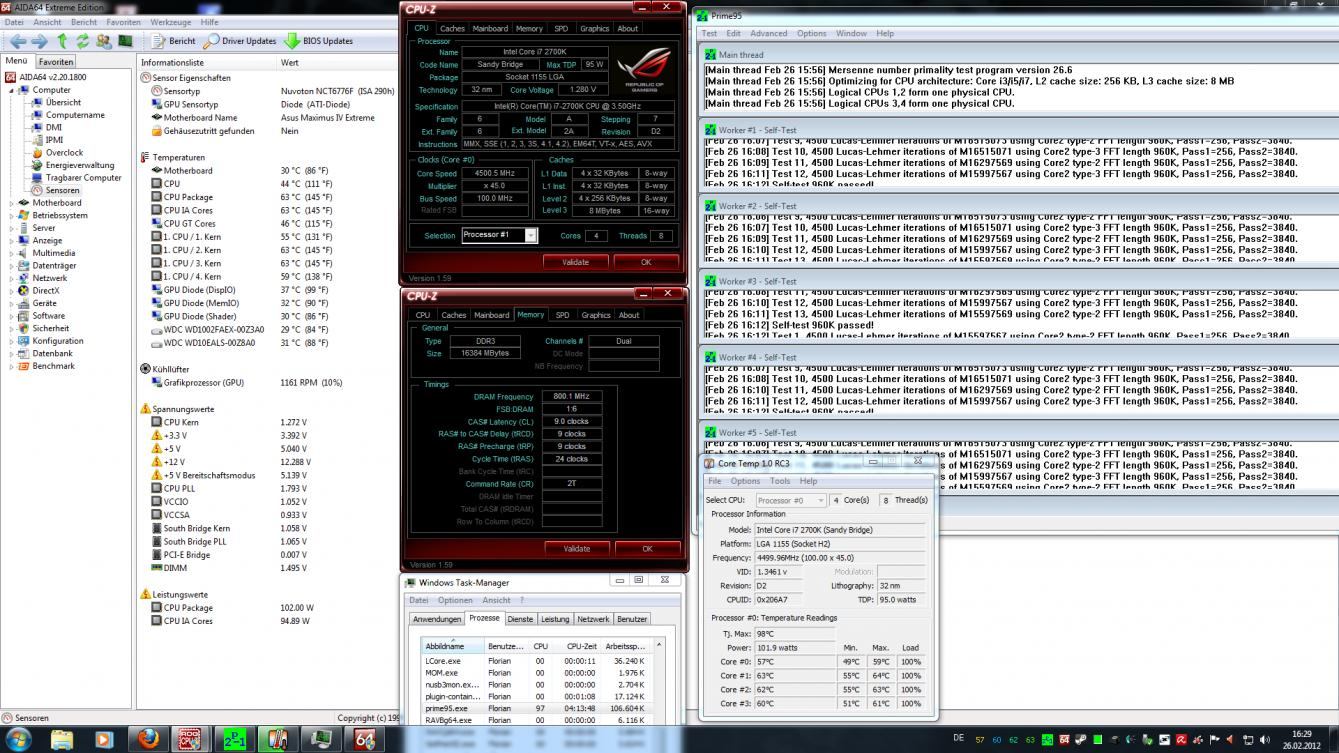
Task: Open the SPD tab in upper CPU-Z window
Action: click(561, 28)
